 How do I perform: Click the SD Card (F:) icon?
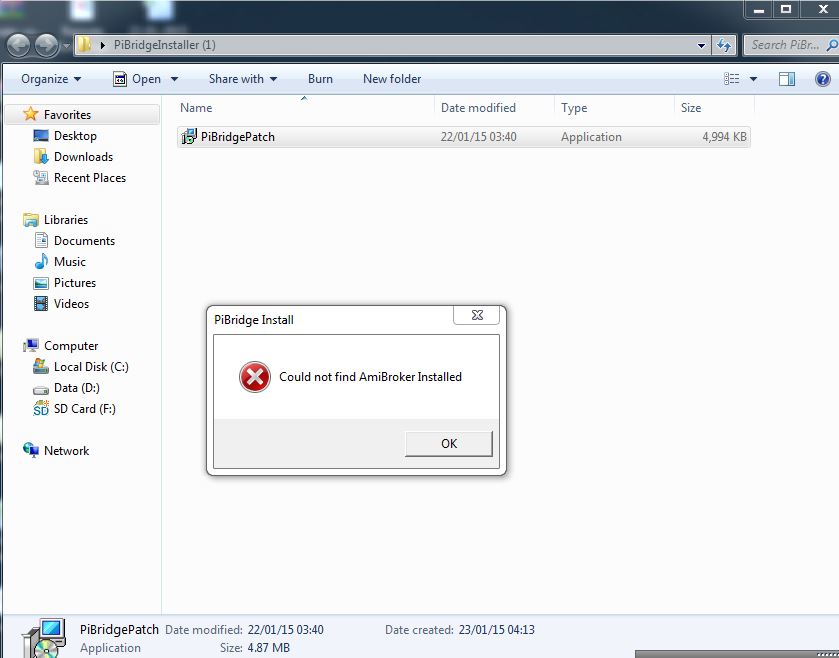click(x=41, y=408)
